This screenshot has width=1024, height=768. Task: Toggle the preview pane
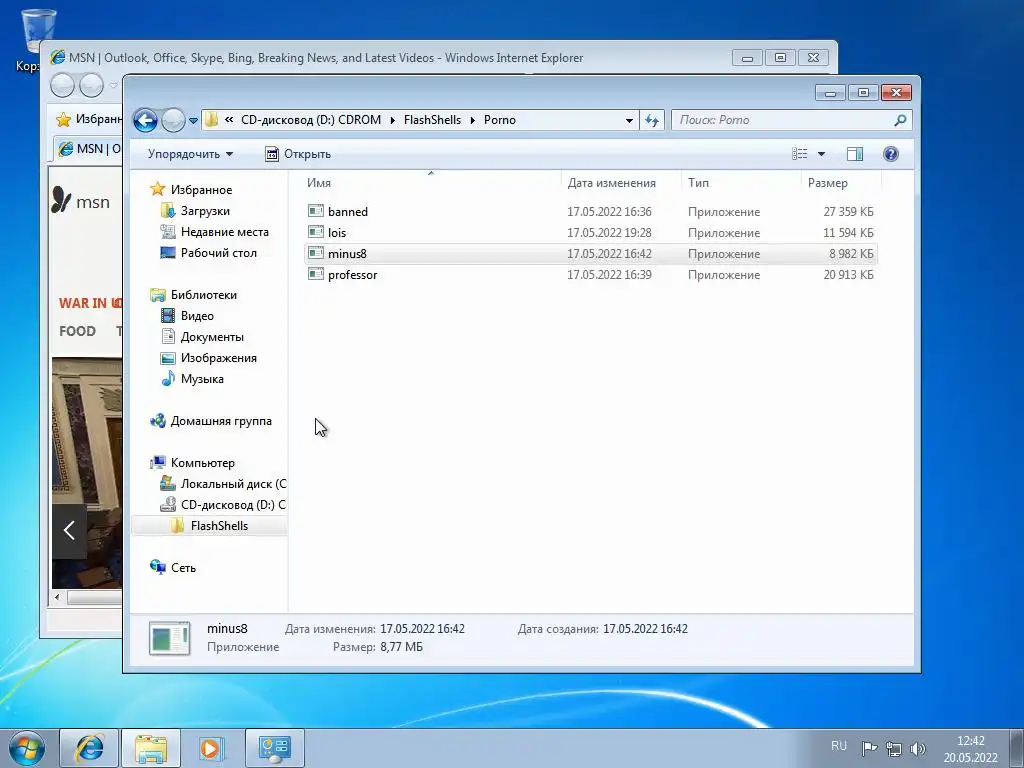point(854,153)
